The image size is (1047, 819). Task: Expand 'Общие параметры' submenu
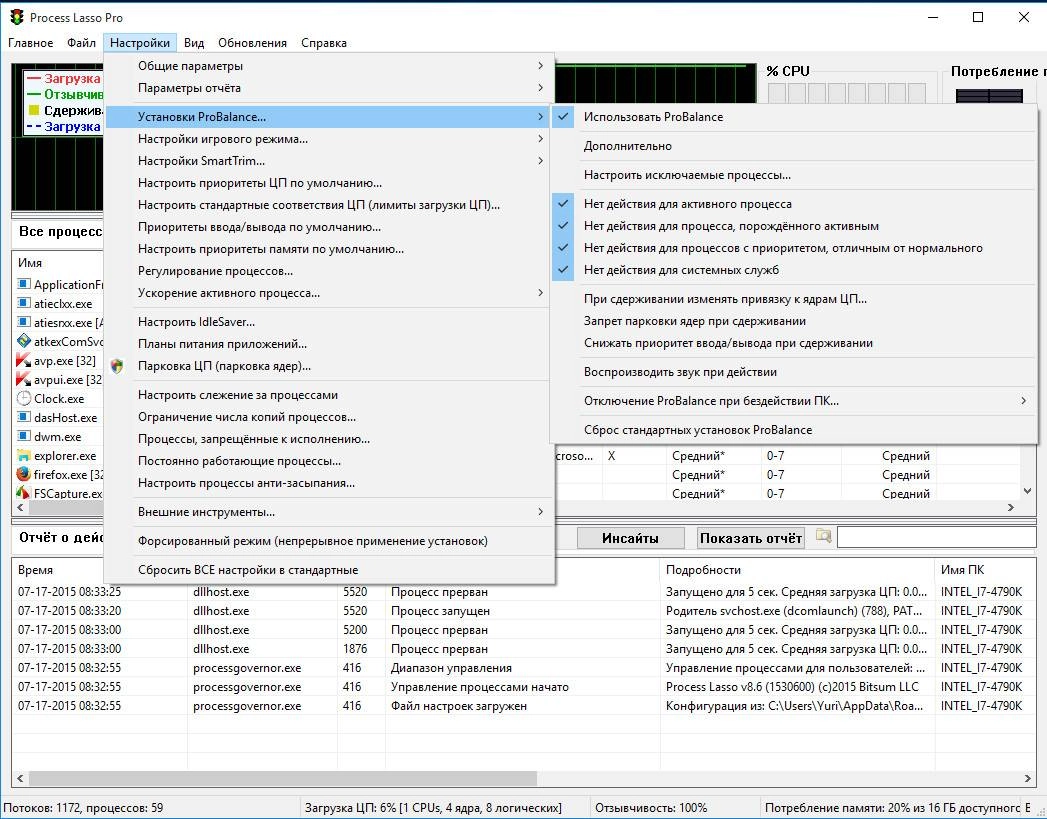(329, 66)
